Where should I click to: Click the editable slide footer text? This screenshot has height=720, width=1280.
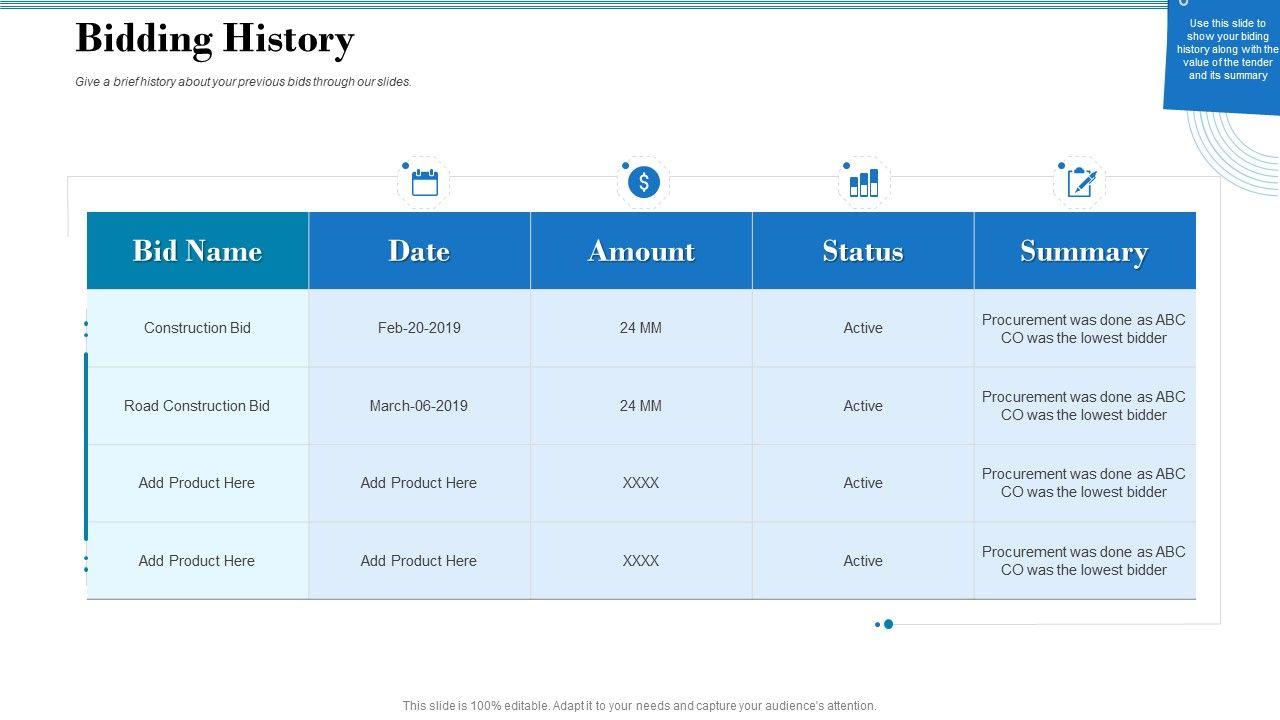tap(640, 706)
